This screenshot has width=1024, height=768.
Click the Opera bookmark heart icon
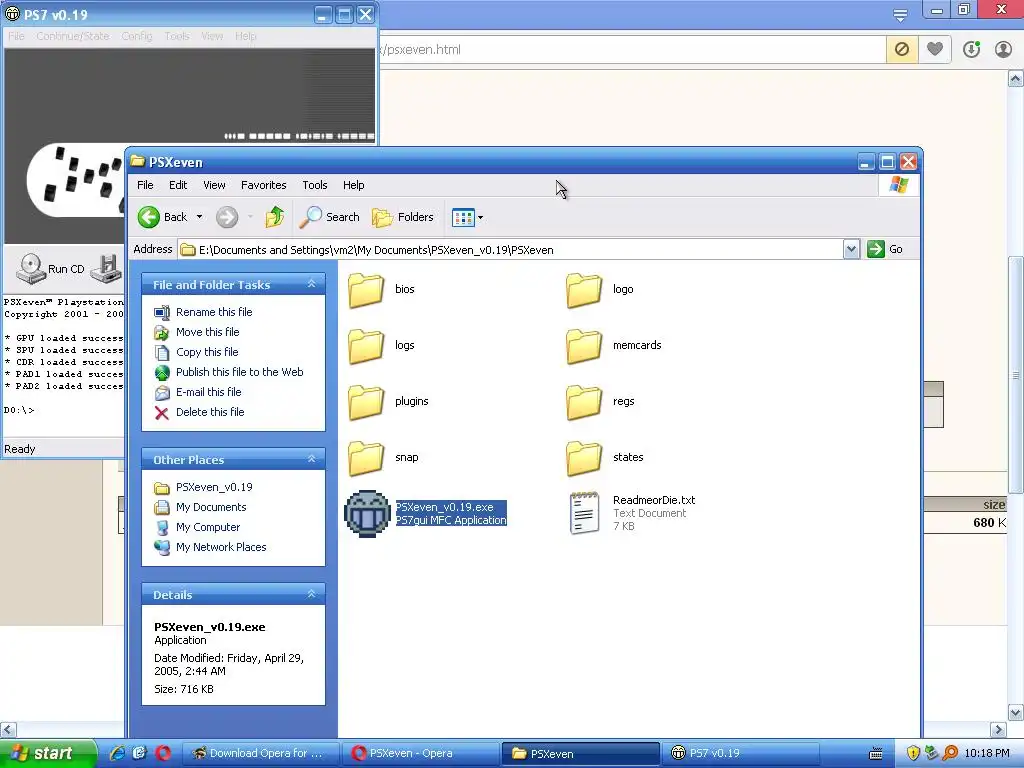[x=935, y=50]
